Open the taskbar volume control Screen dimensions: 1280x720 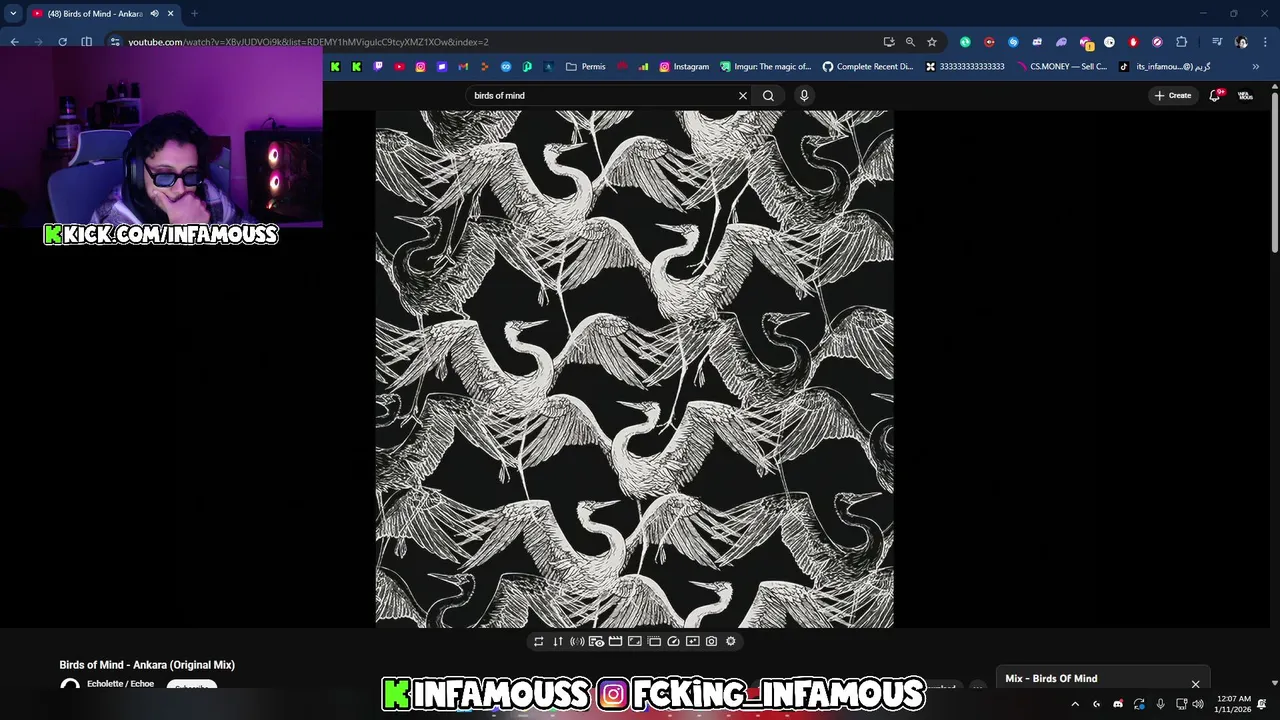pos(1197,704)
